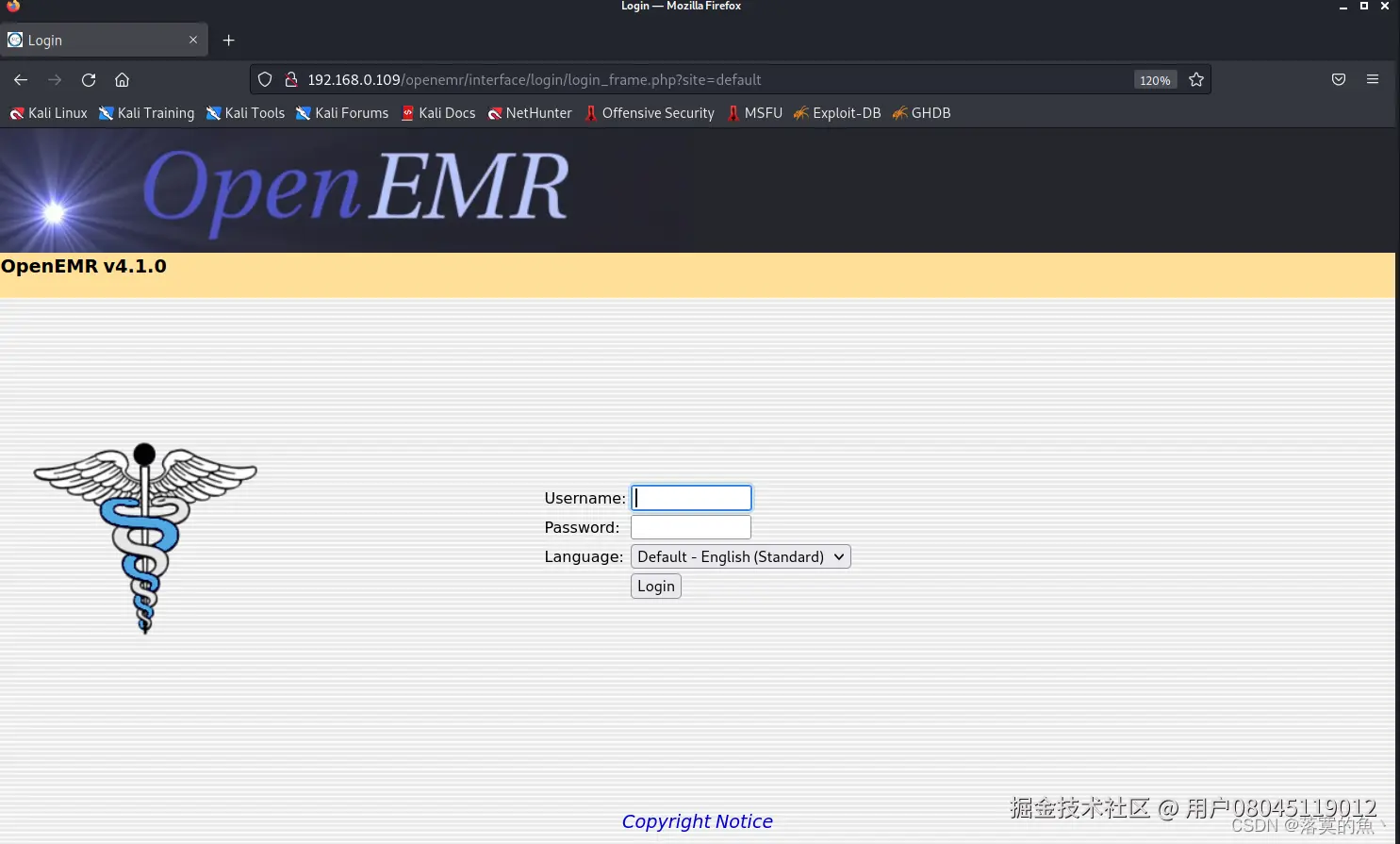Screen dimensions: 1400x844
Task: Click the padlock site security icon
Action: pos(290,79)
